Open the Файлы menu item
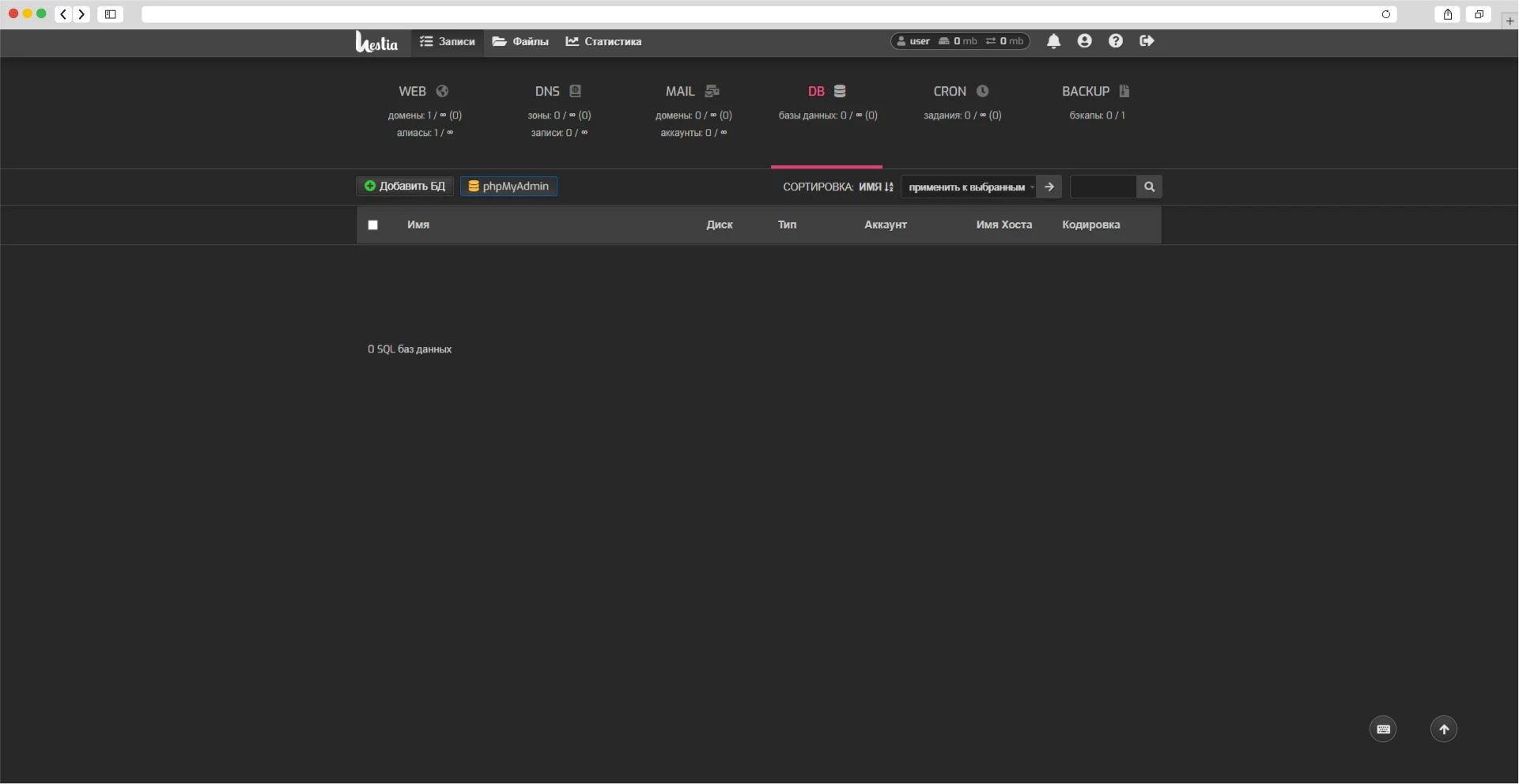The height and width of the screenshot is (784, 1519). [520, 42]
